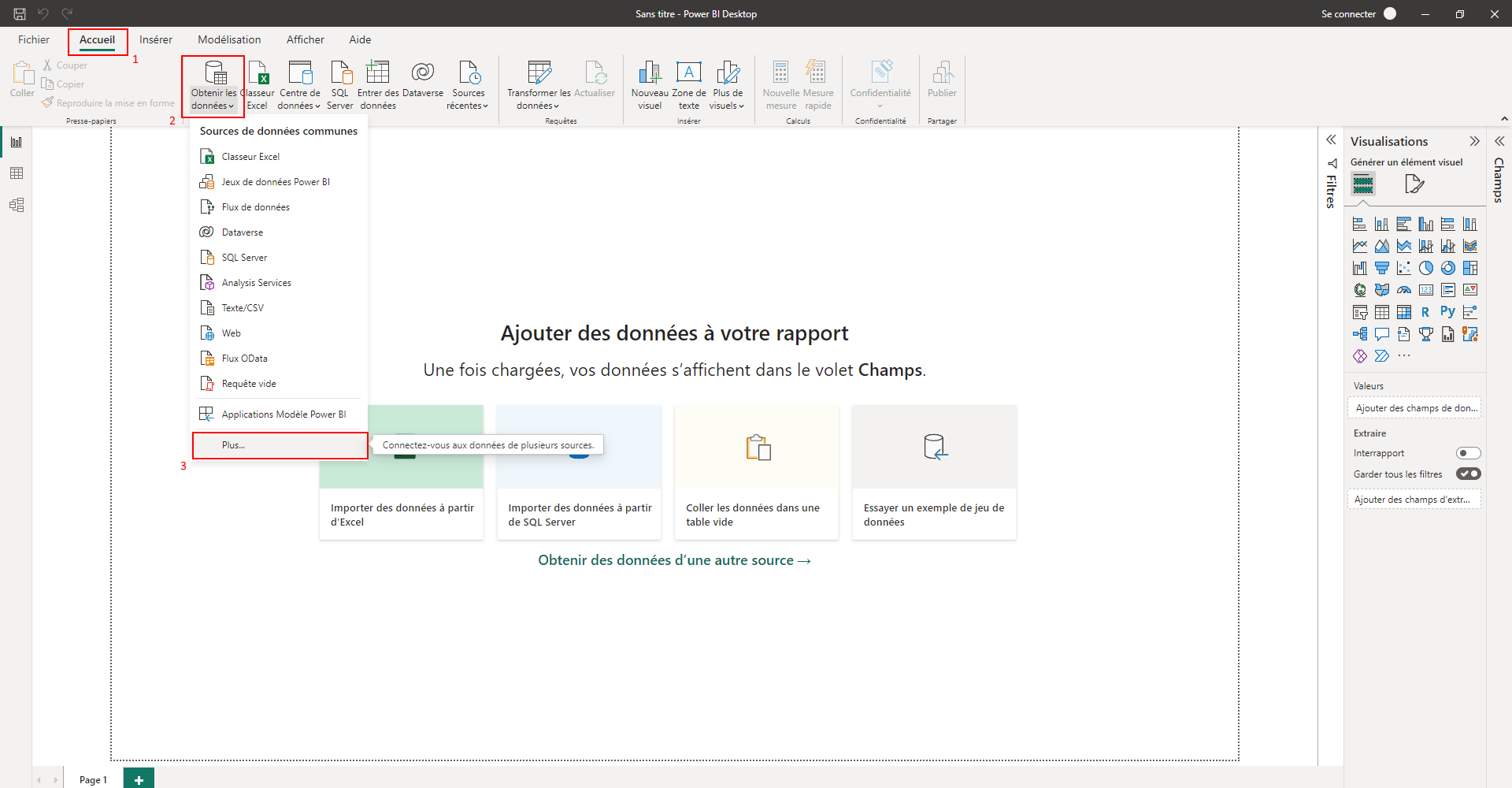Get more visuals via ellipsis
This screenshot has height=788, width=1512.
pyautogui.click(x=1403, y=356)
